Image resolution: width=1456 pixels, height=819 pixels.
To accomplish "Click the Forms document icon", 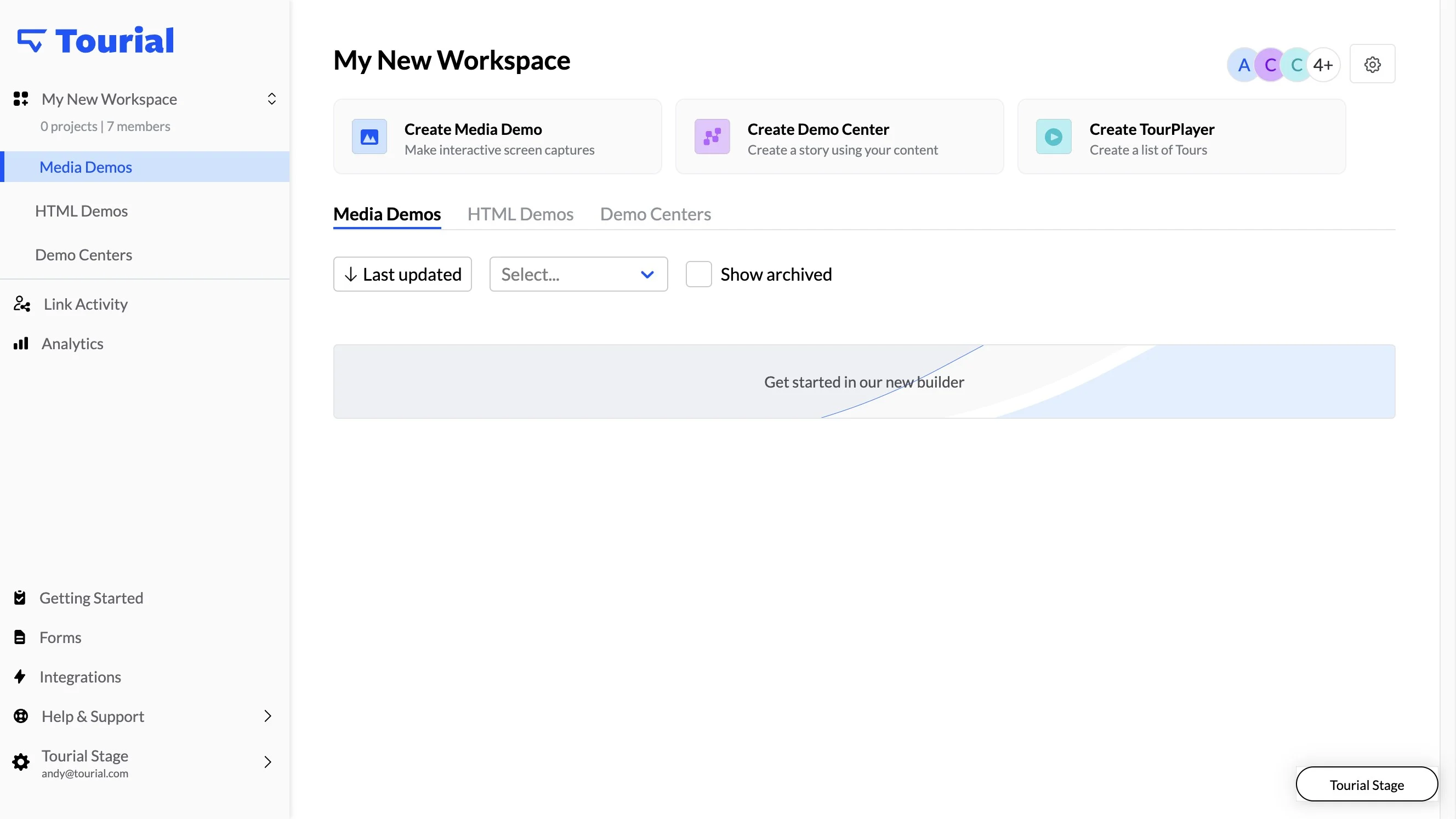I will pos(20,638).
